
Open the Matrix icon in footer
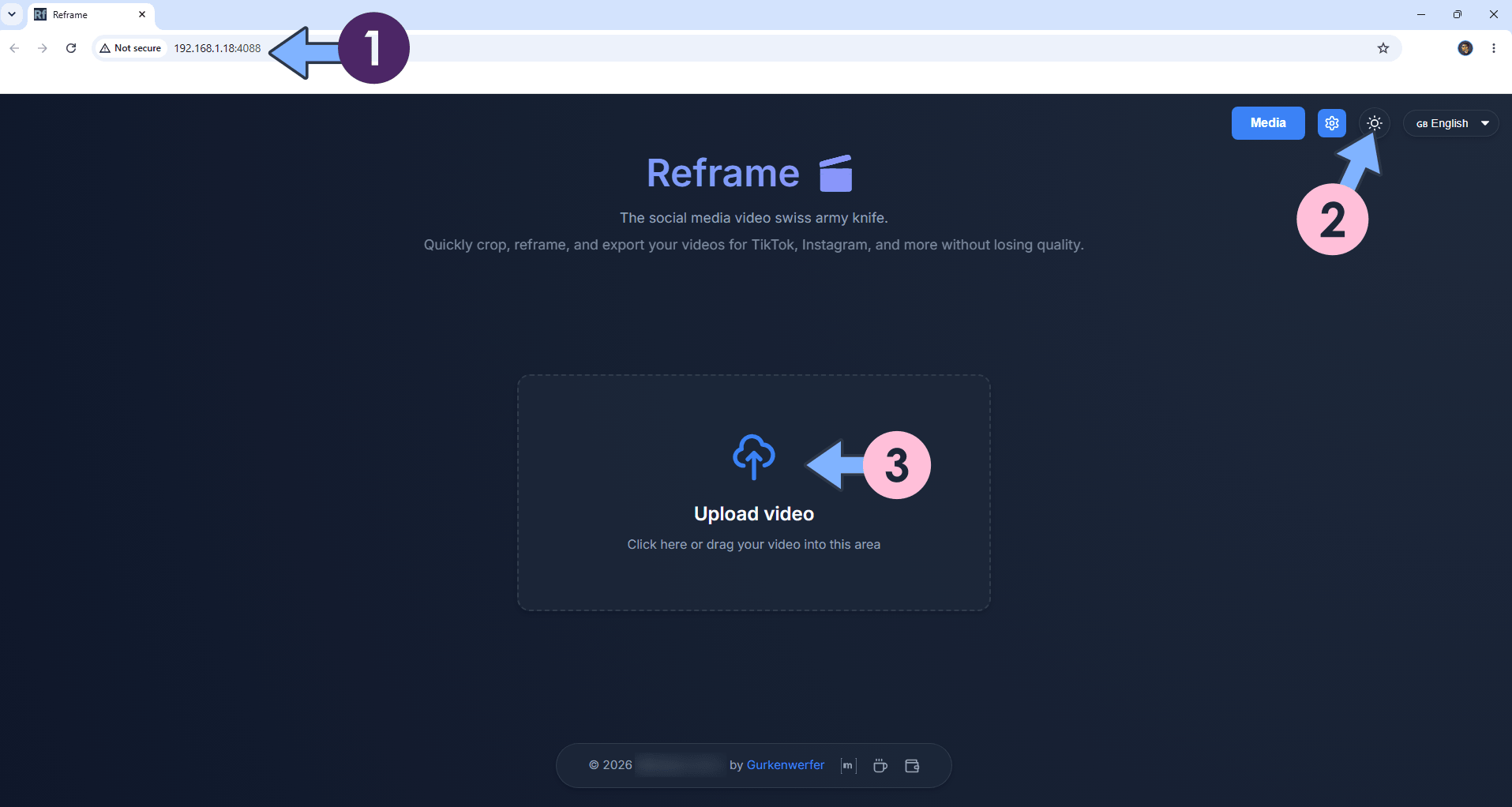[848, 765]
